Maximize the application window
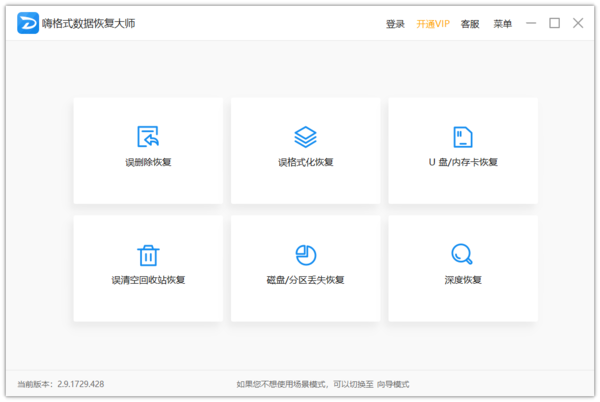The image size is (600, 402). point(554,23)
